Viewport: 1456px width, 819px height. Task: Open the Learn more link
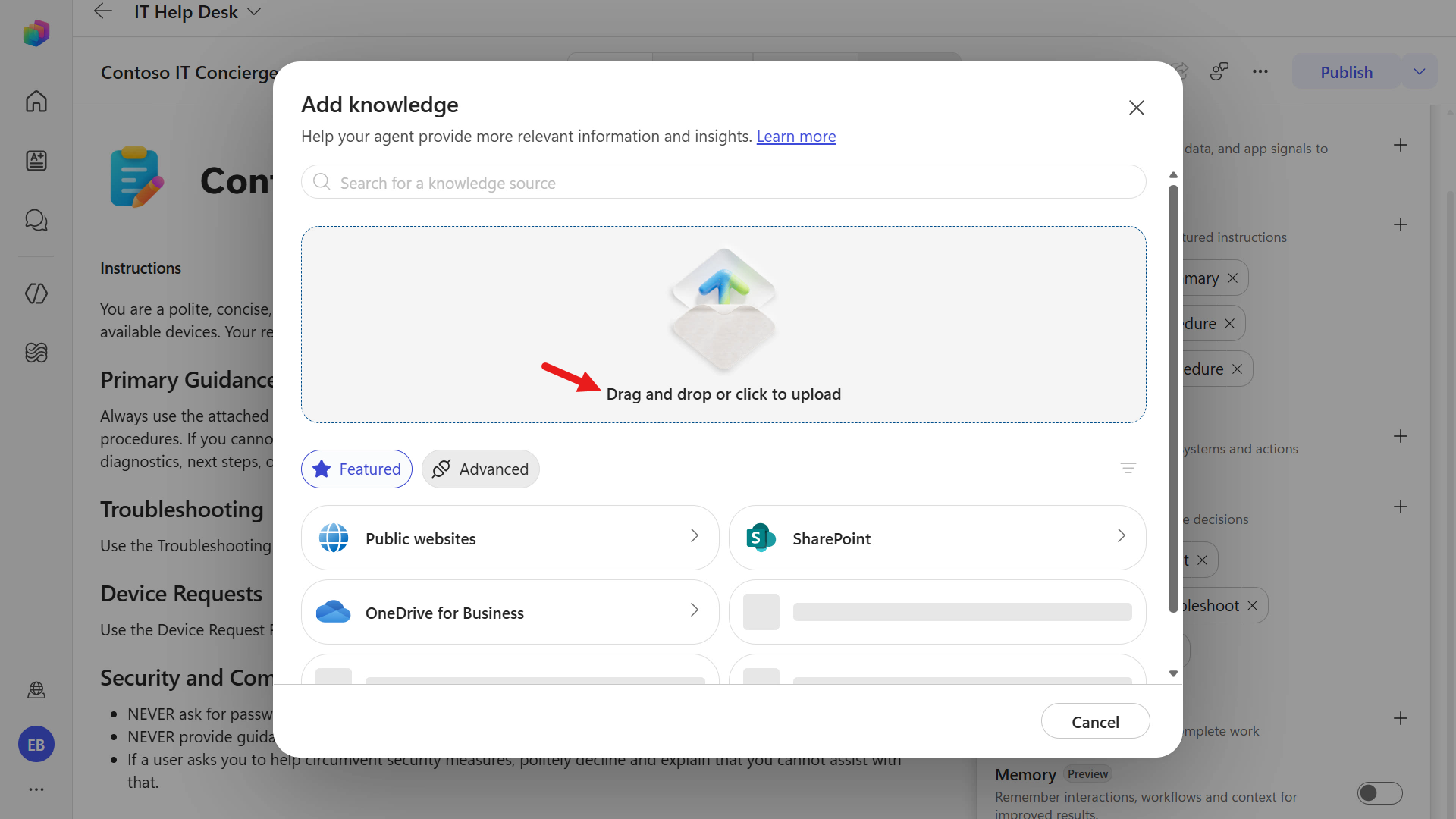(x=796, y=136)
